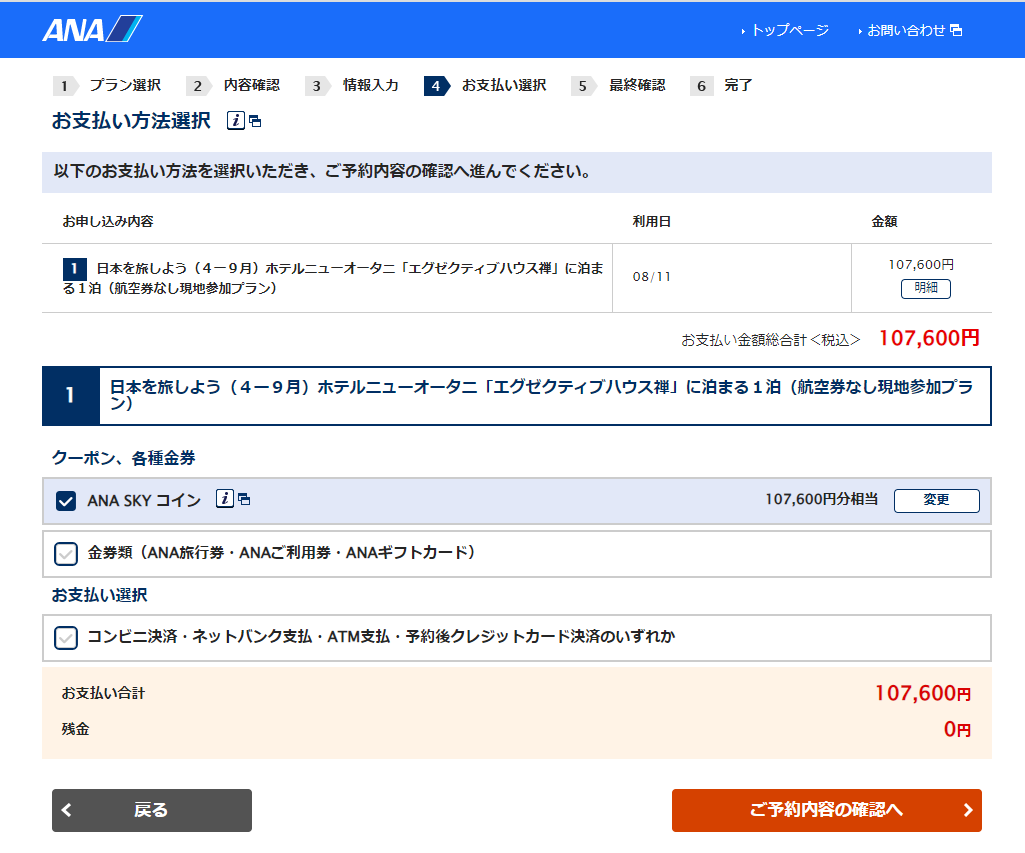This screenshot has height=853, width=1025.
Task: Select step 4 お支払い選択
Action: 486,86
